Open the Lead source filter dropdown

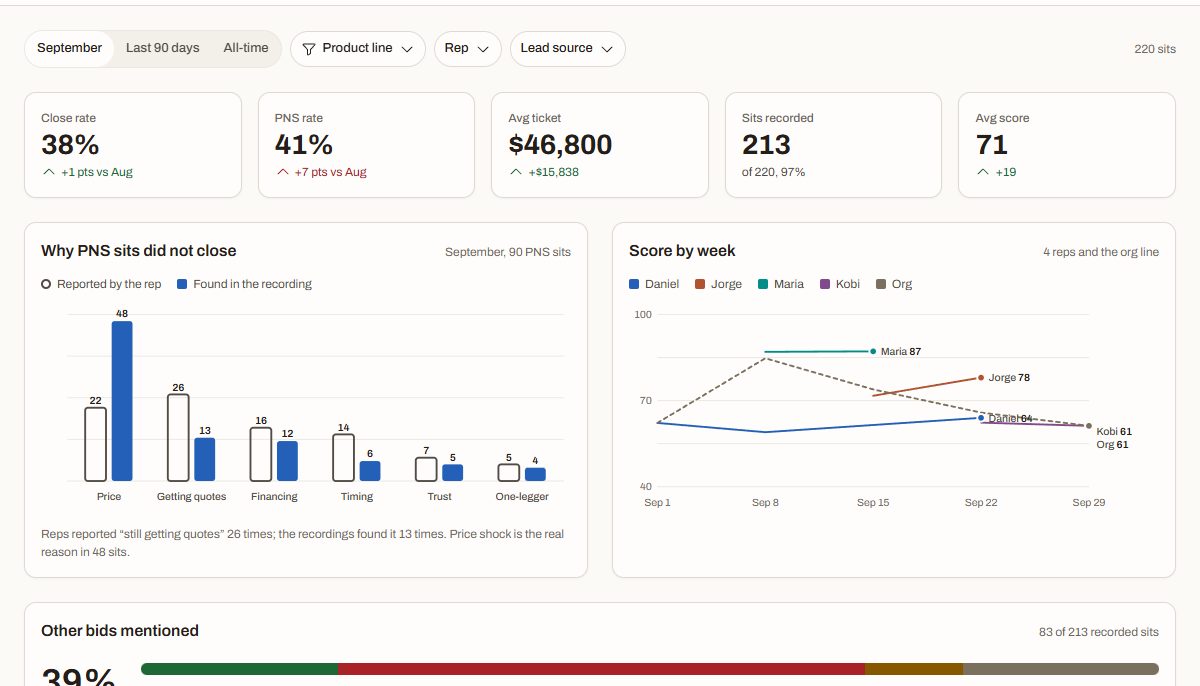click(567, 49)
